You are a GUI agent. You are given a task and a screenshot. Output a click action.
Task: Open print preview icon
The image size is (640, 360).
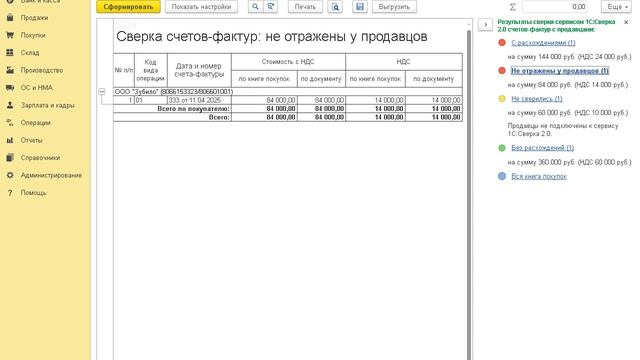coord(335,7)
